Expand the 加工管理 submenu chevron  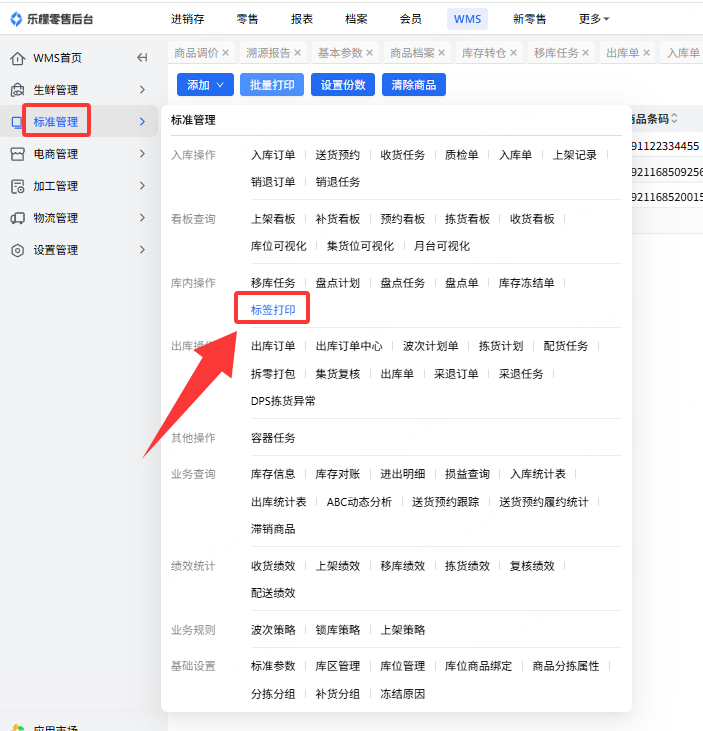pyautogui.click(x=142, y=186)
